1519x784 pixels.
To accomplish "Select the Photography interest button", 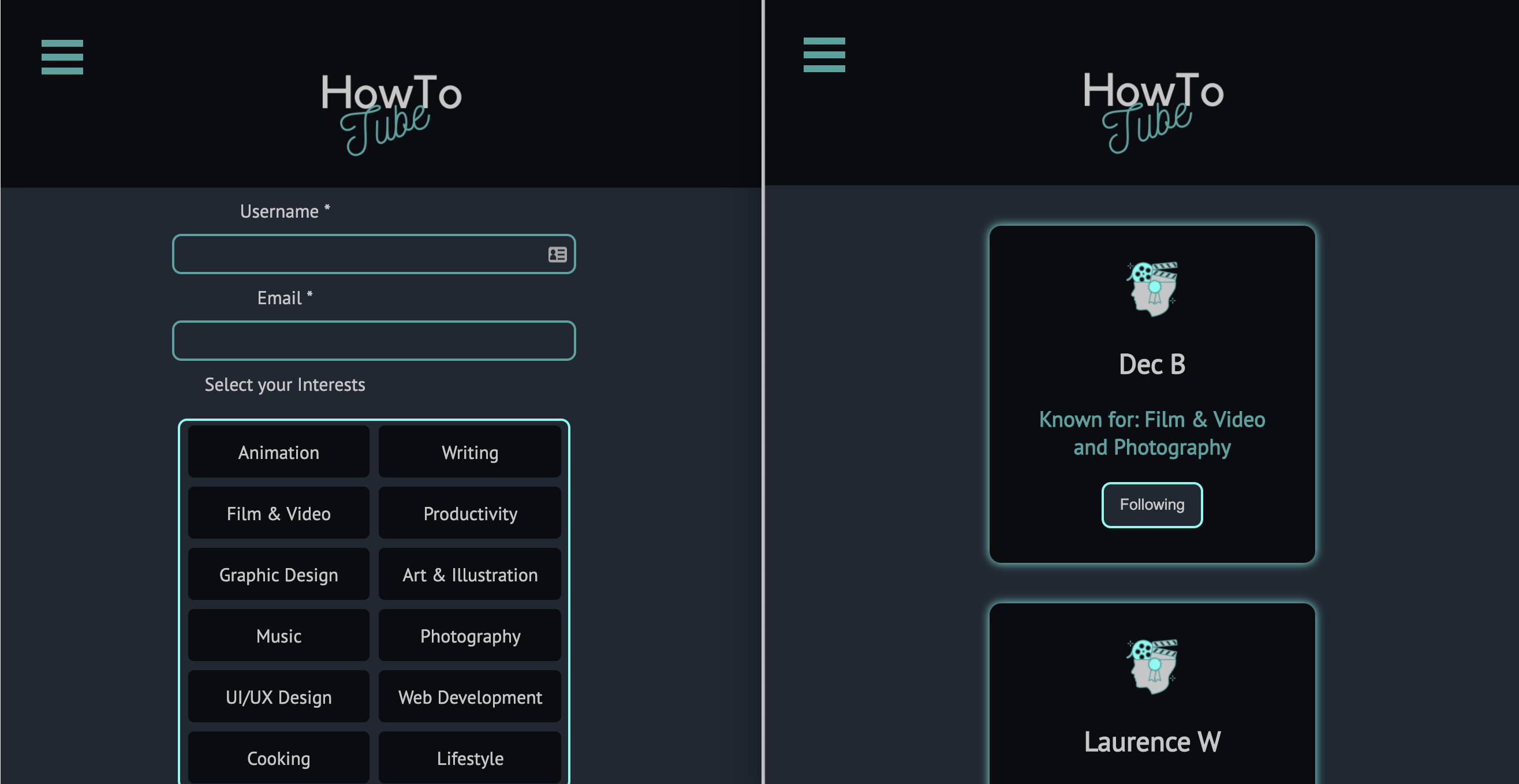I will pos(470,636).
